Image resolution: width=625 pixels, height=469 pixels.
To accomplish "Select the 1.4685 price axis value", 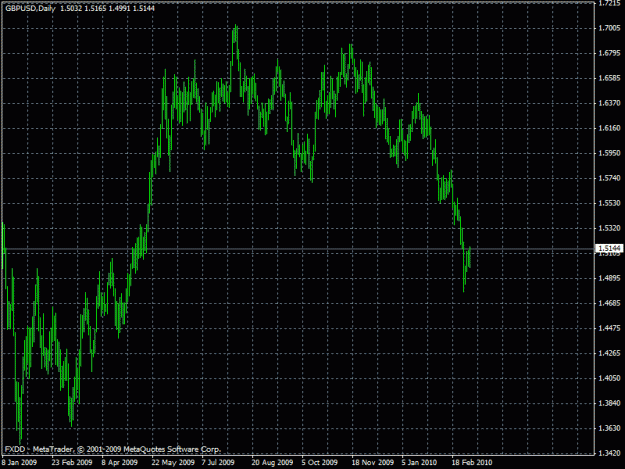I will pyautogui.click(x=610, y=303).
